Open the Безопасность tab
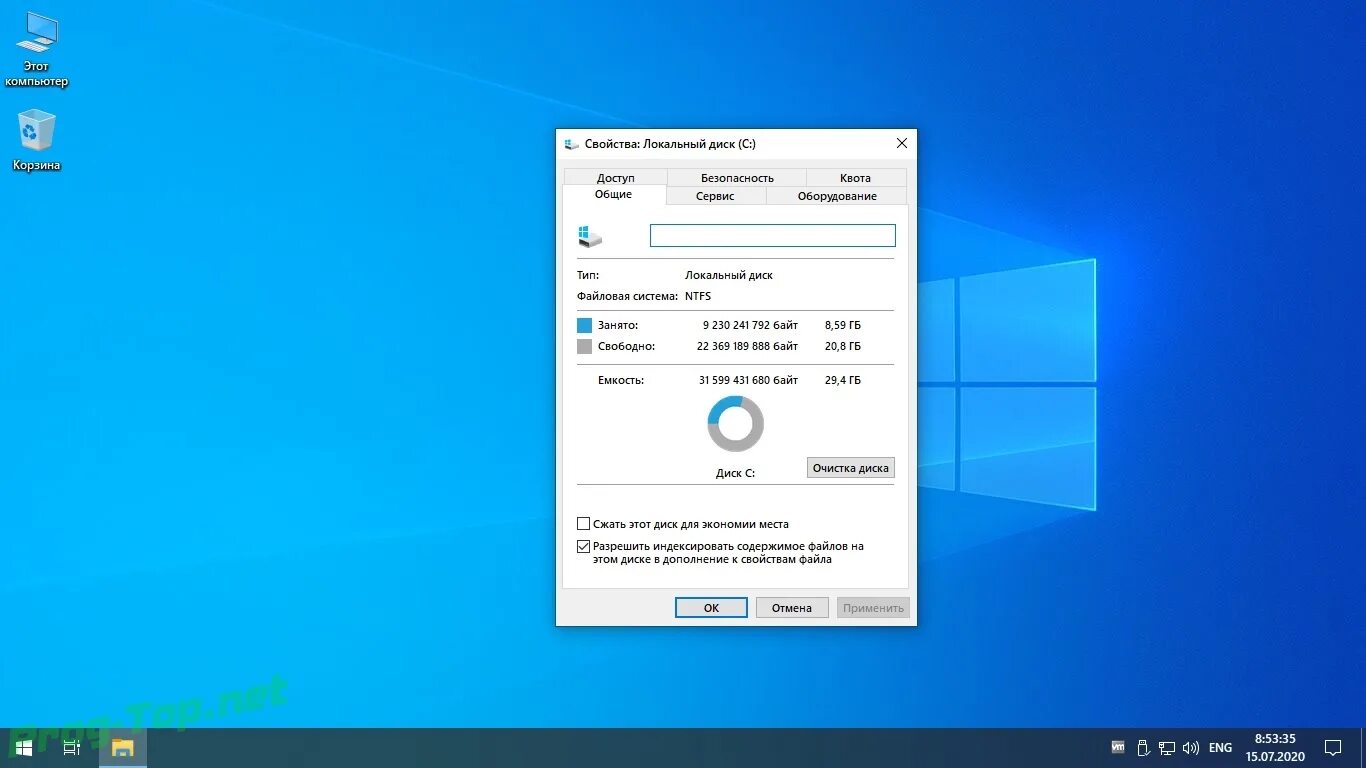This screenshot has height=768, width=1366. tap(735, 177)
